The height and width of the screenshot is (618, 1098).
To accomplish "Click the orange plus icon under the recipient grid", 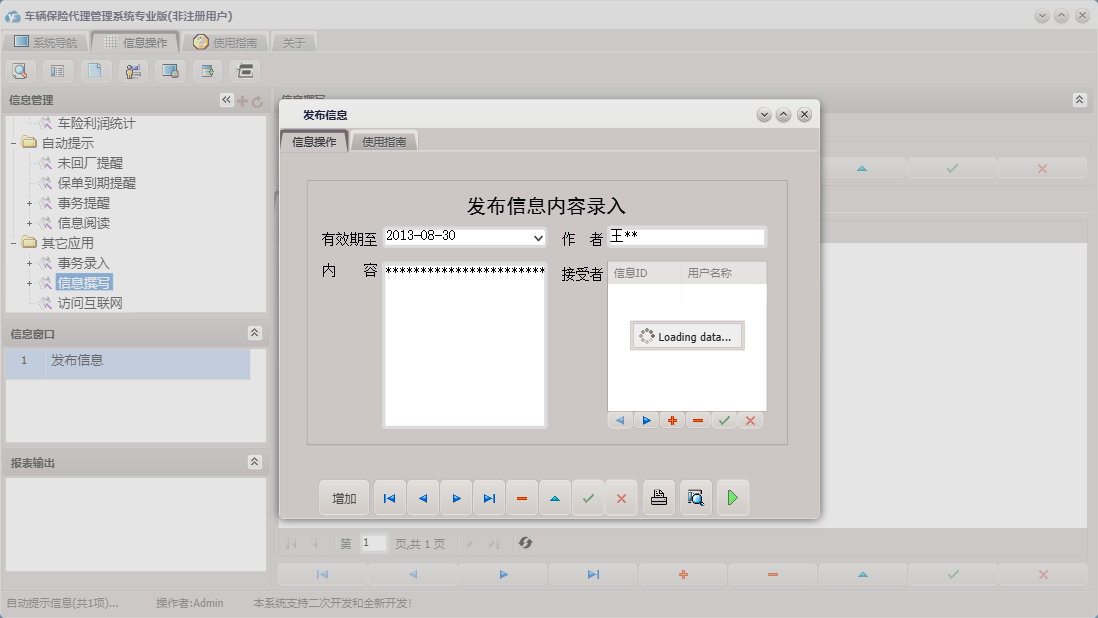I will [x=672, y=420].
